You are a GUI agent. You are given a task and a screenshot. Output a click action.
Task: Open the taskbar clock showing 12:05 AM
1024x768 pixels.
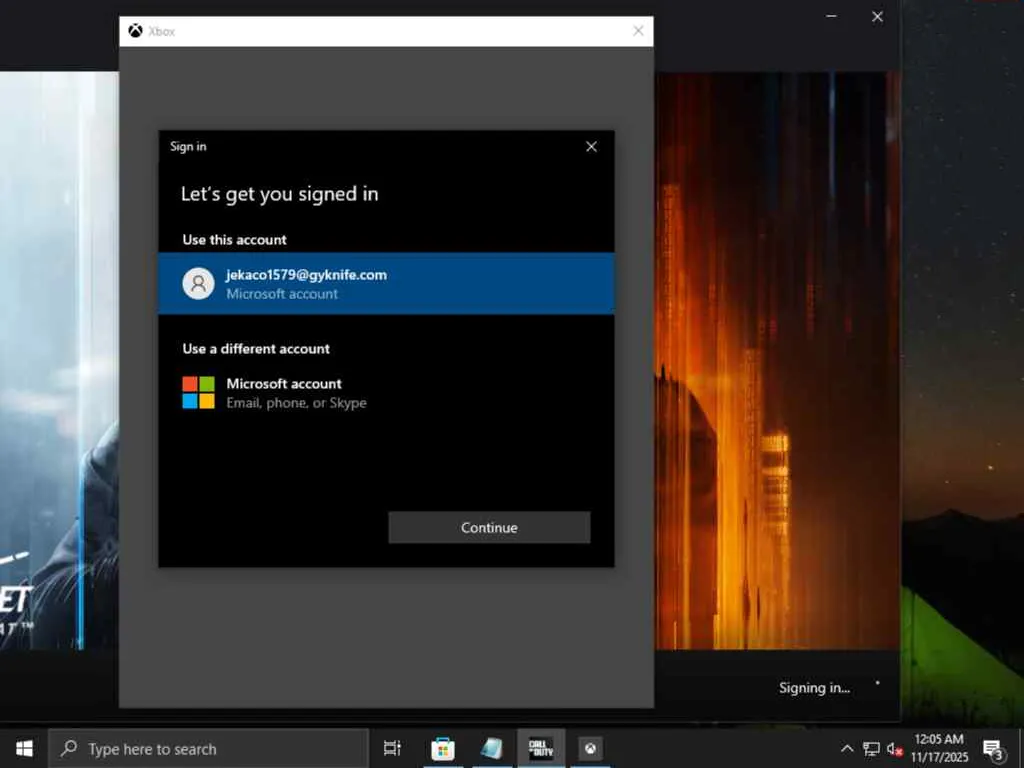939,748
